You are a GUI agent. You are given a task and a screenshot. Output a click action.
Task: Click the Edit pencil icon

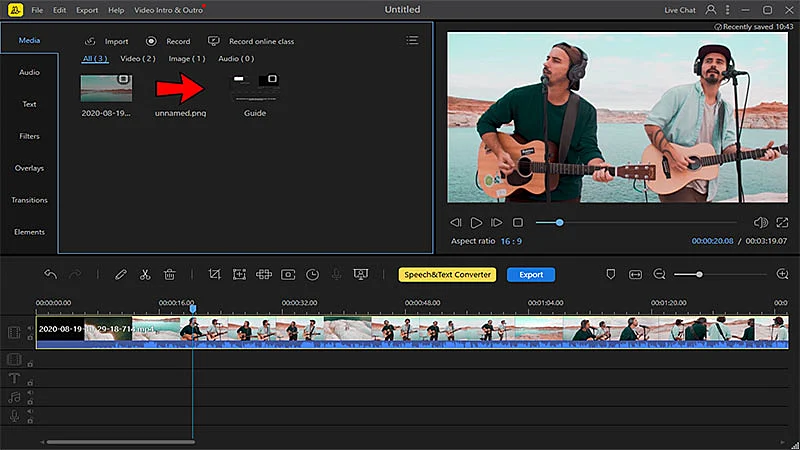[120, 274]
